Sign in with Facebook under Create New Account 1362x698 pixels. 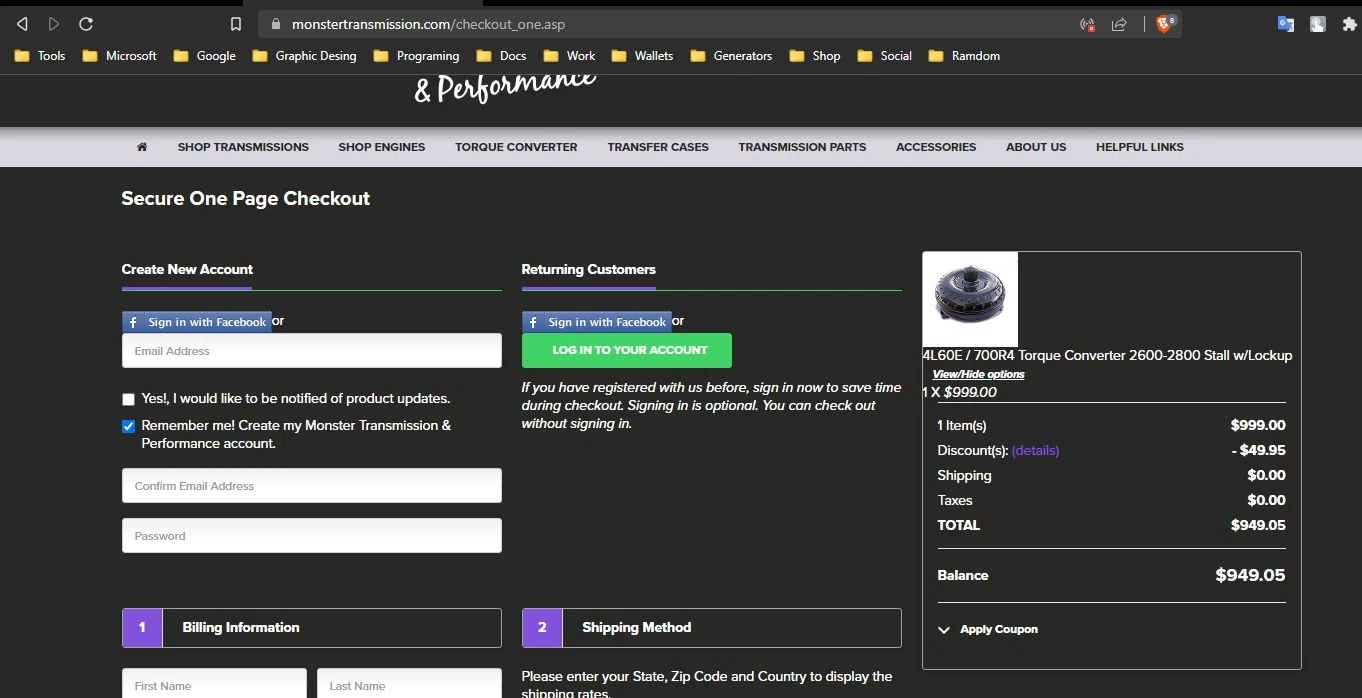click(x=197, y=322)
